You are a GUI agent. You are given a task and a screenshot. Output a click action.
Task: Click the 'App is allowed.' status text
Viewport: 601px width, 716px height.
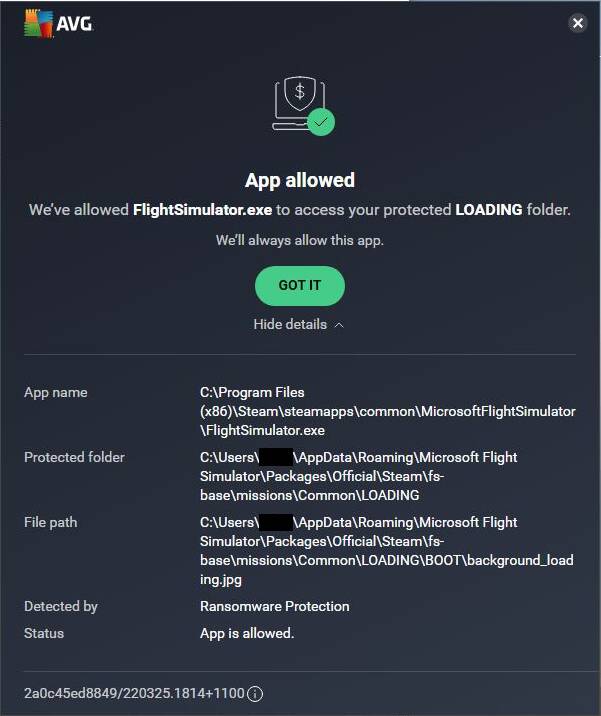click(x=247, y=633)
